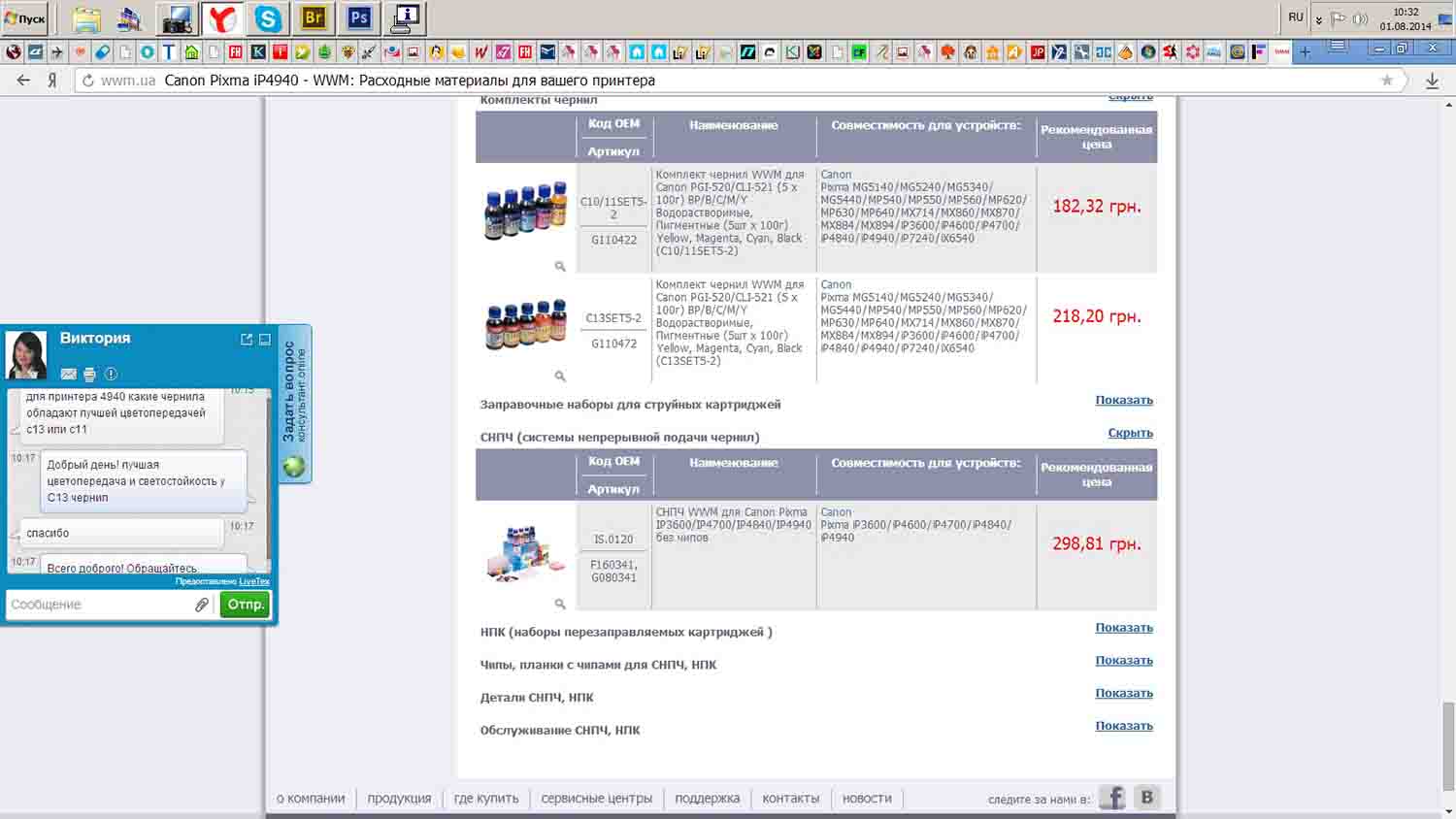1456x819 pixels.
Task: Show hidden tray icons chevron
Action: pyautogui.click(x=1318, y=19)
